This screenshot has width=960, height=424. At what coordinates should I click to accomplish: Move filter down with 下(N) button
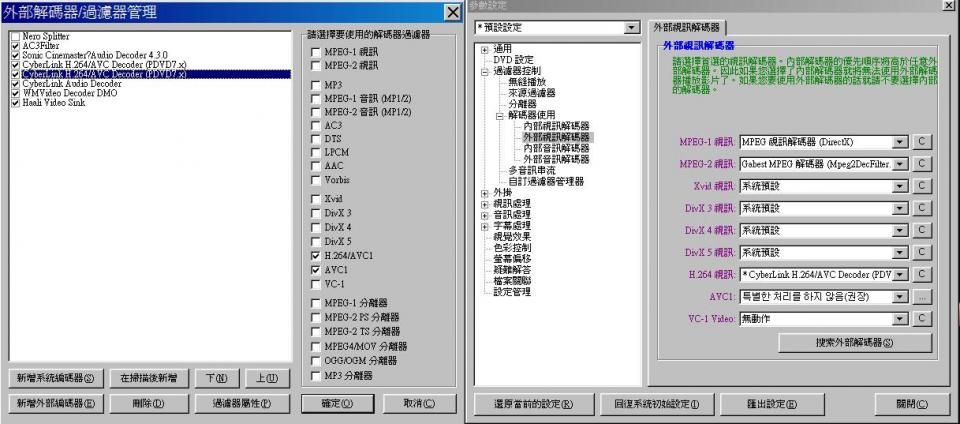217,378
